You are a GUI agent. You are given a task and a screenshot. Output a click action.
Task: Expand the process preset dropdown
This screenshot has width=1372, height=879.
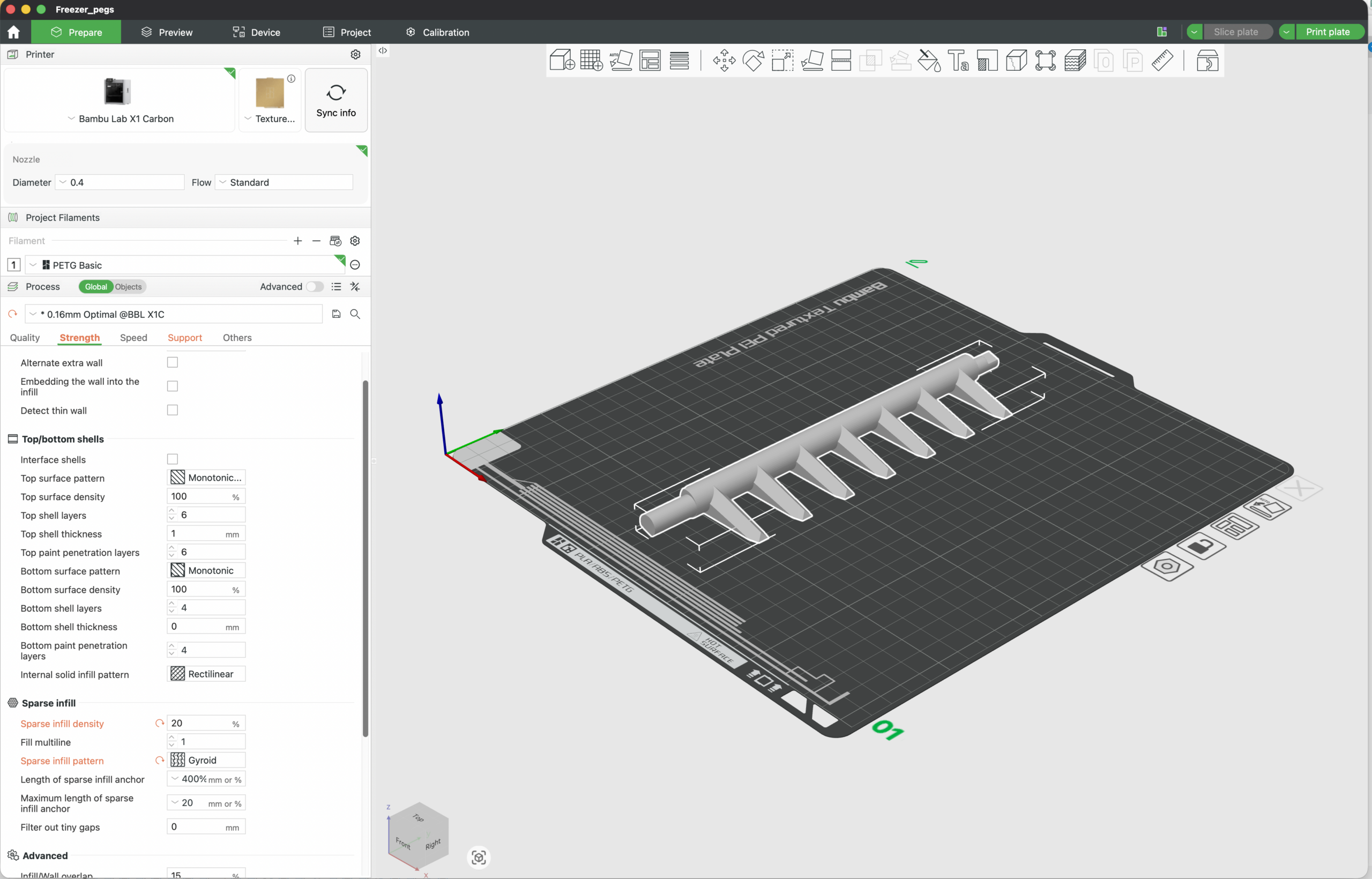point(174,314)
